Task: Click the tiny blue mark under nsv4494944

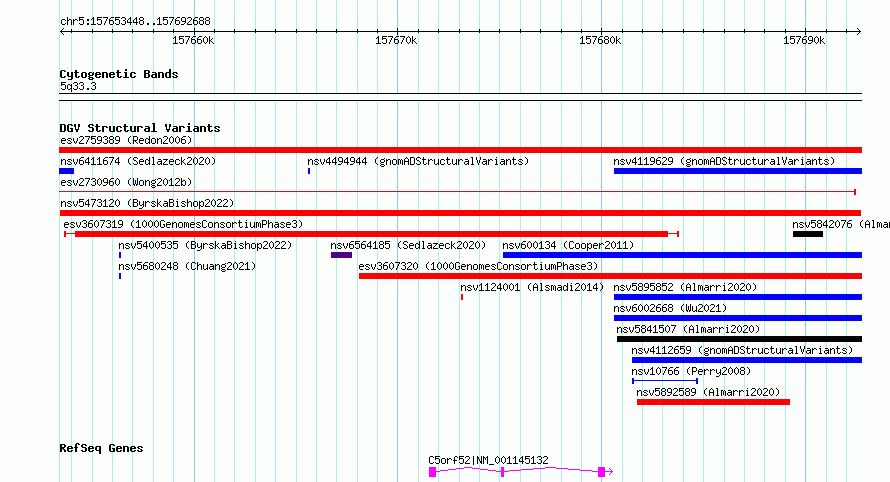Action: 309,171
